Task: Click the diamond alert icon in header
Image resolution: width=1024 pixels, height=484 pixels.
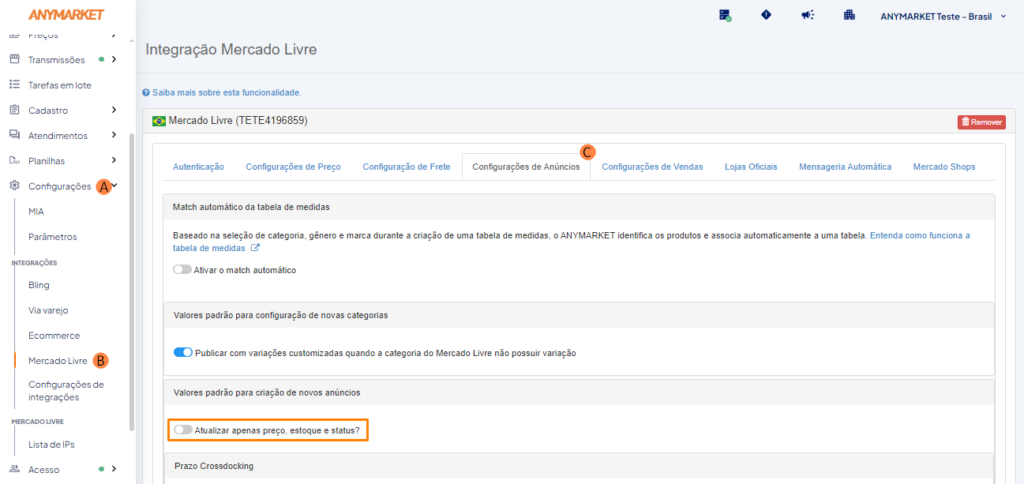Action: pos(766,15)
